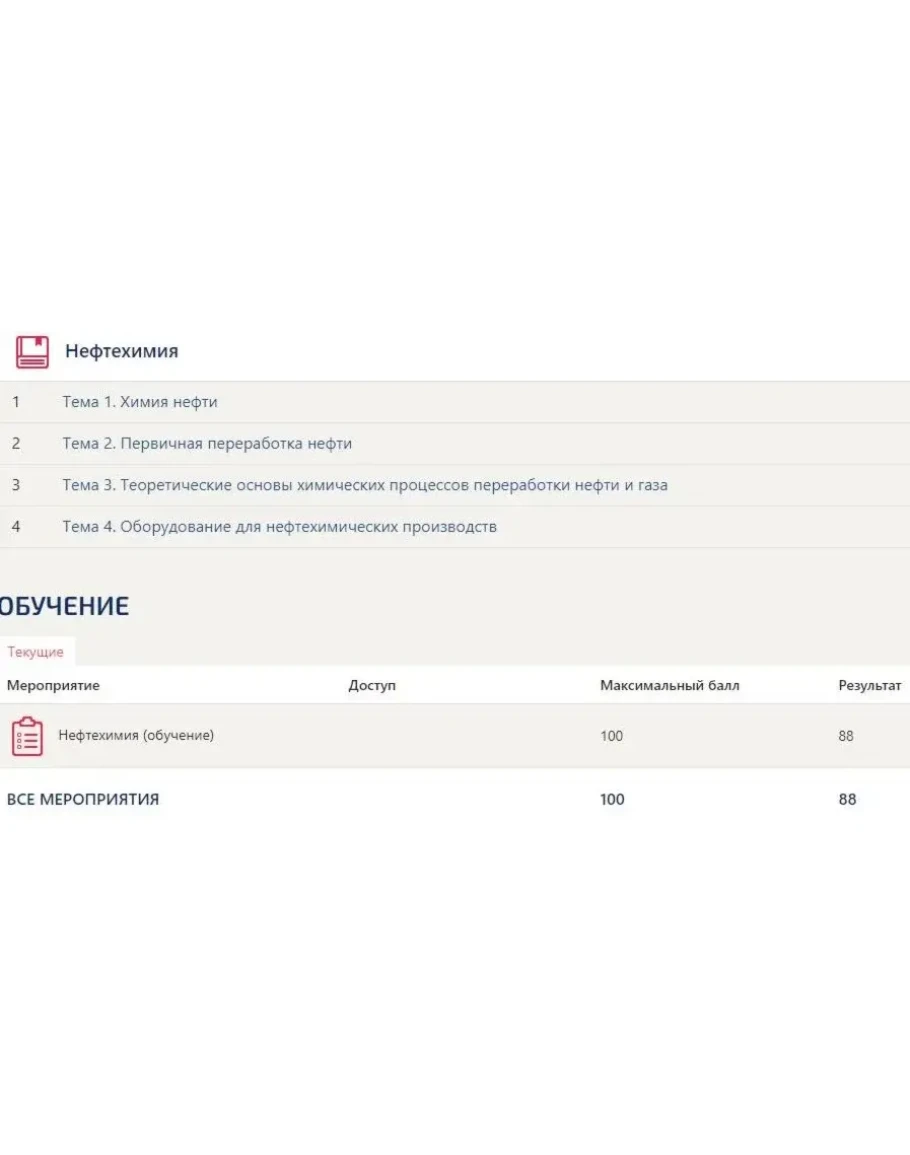Click the Максимальный балл column header
The height and width of the screenshot is (1155, 910).
[x=669, y=686]
